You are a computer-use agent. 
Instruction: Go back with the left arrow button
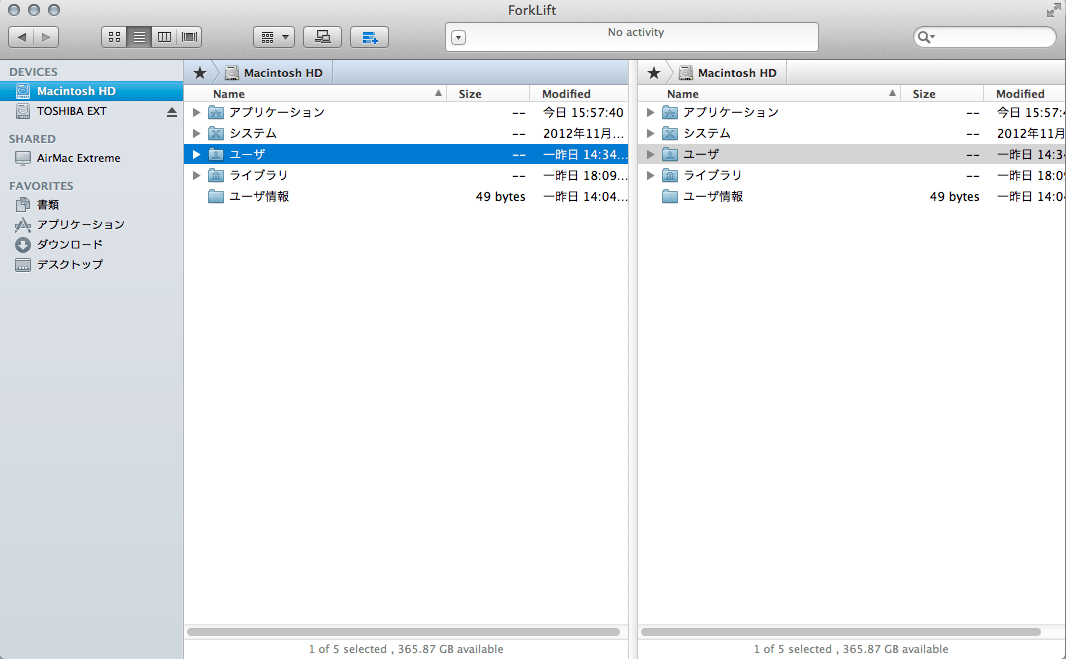pos(21,37)
